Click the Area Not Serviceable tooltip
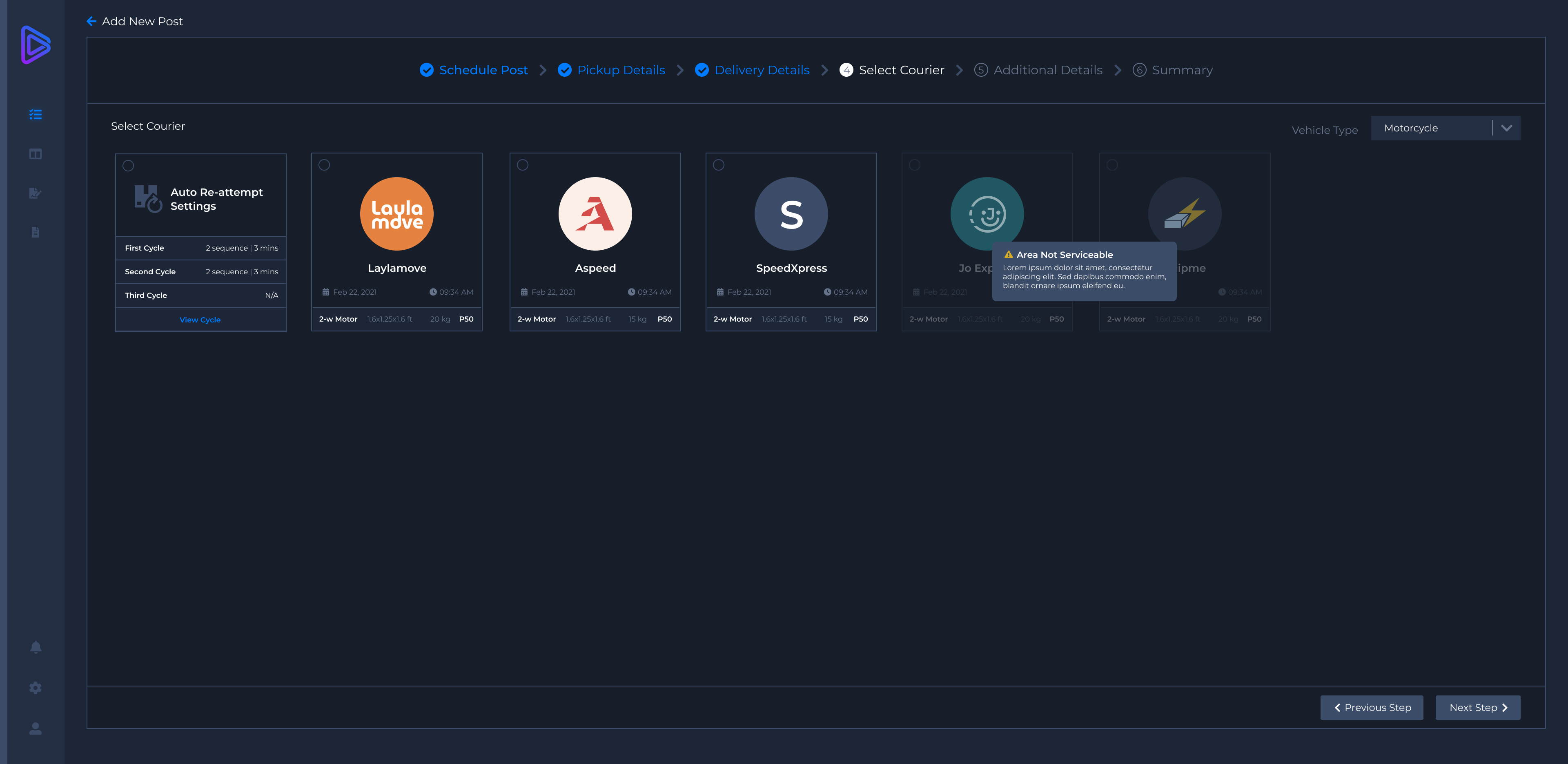This screenshot has height=764, width=1568. tap(1084, 271)
